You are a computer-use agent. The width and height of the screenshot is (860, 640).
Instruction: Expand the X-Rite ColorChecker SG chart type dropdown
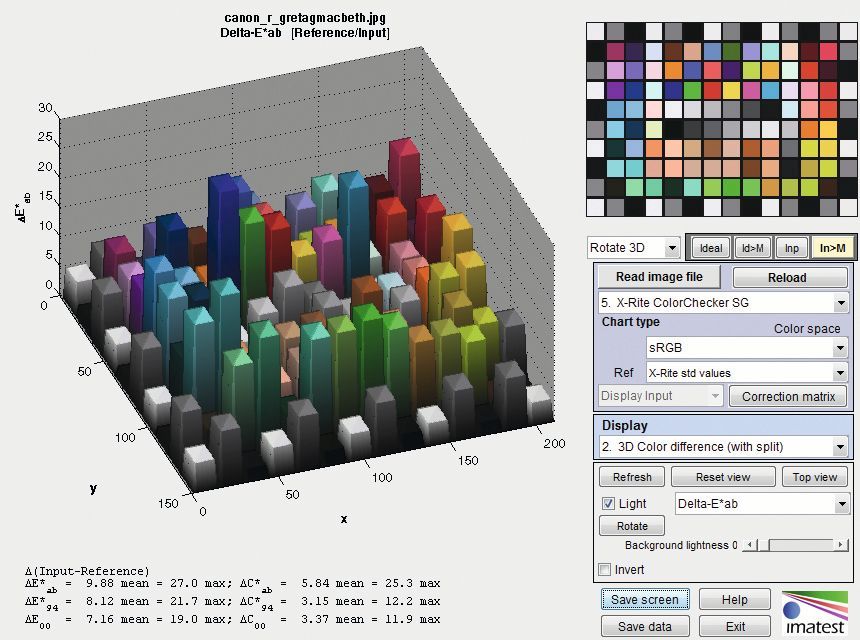[x=722, y=302]
